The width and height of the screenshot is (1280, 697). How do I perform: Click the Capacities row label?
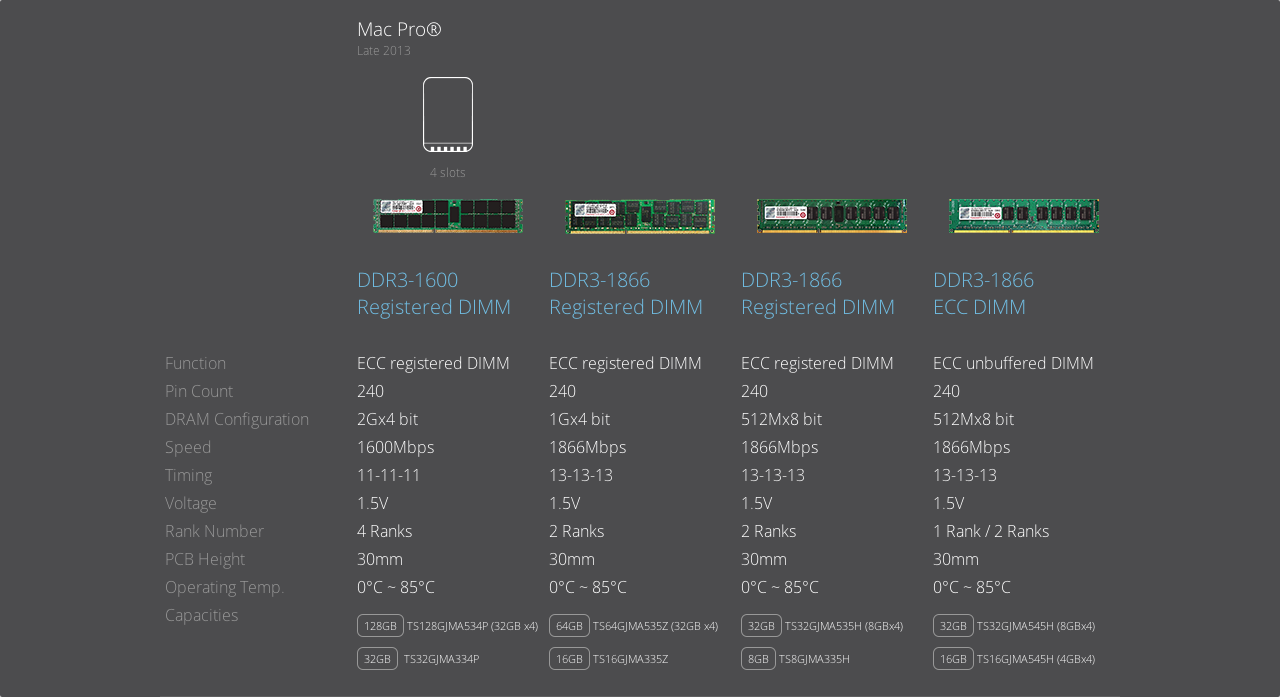(202, 615)
